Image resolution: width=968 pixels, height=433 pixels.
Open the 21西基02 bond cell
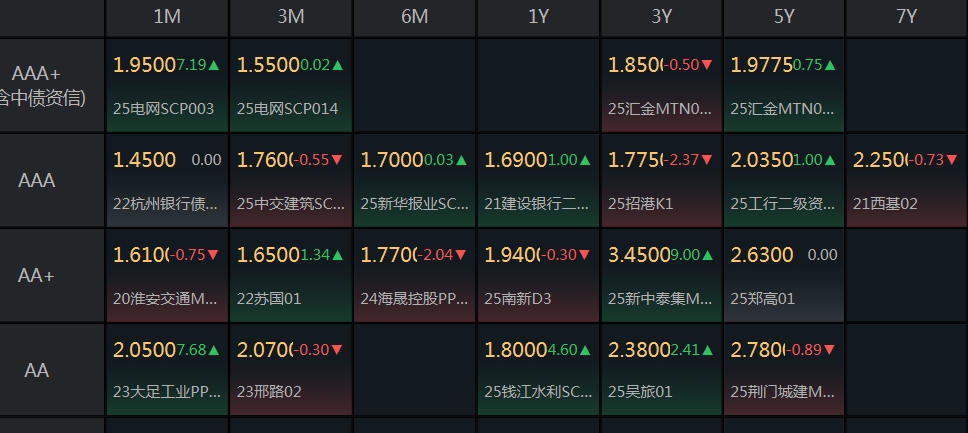click(x=906, y=180)
